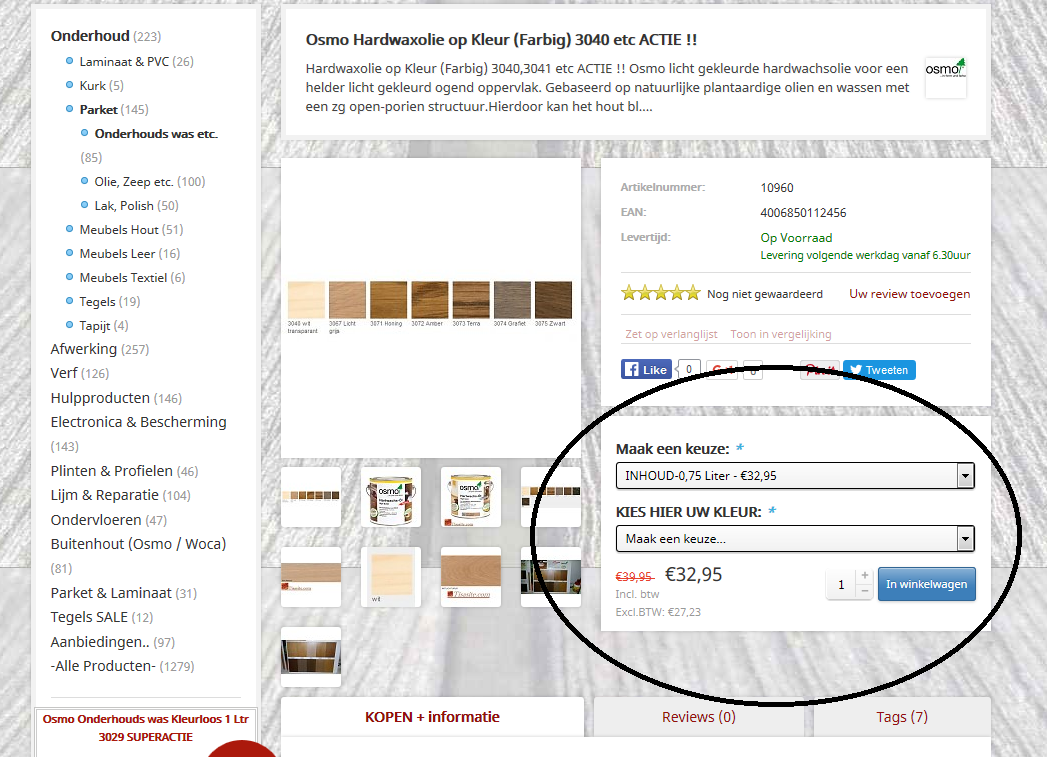Click Uw review toevoegen link
The width and height of the screenshot is (1047, 757).
(909, 294)
